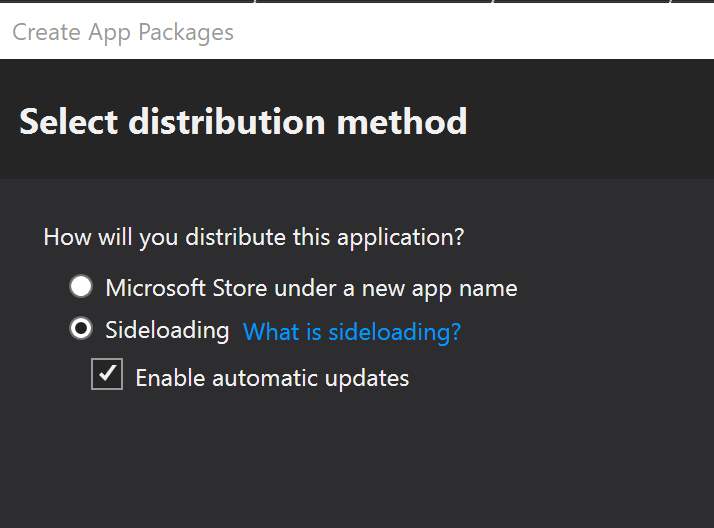Uncheck the box under the Sideloading option
The image size is (714, 528).
[x=107, y=376]
